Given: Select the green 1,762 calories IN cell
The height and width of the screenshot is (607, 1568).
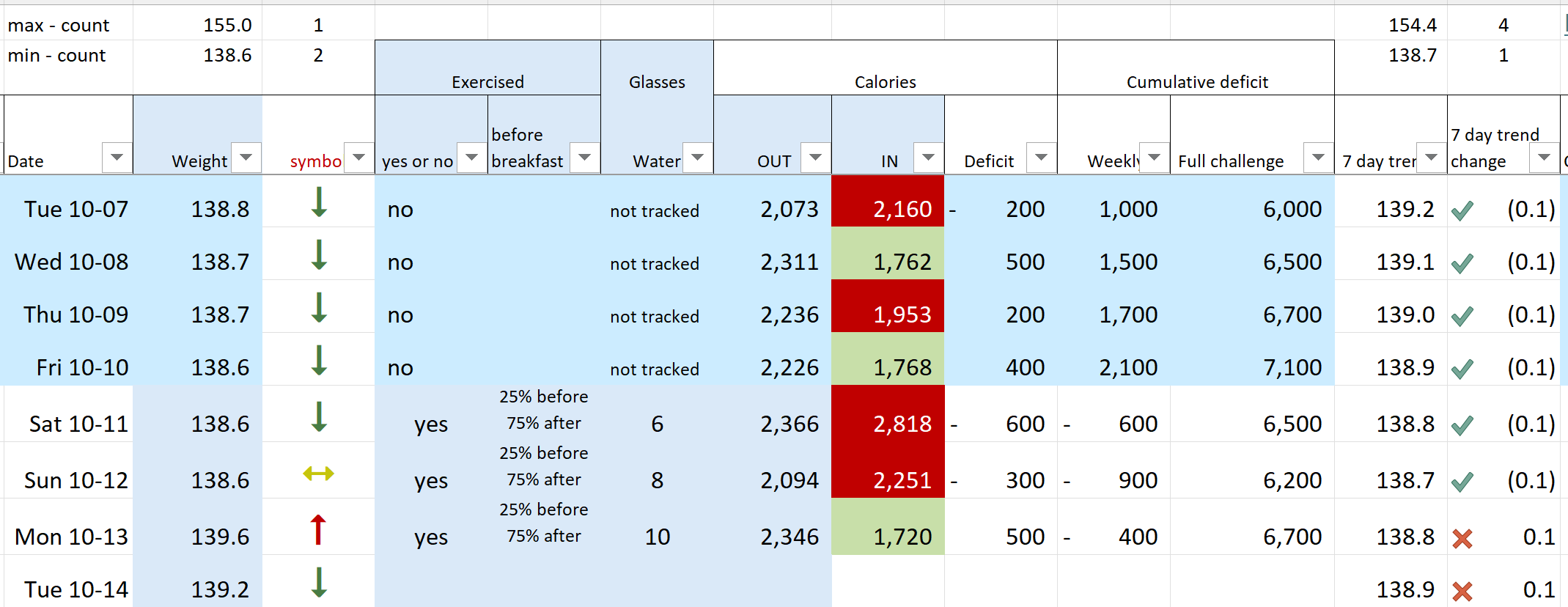Looking at the screenshot, I should pyautogui.click(x=888, y=262).
